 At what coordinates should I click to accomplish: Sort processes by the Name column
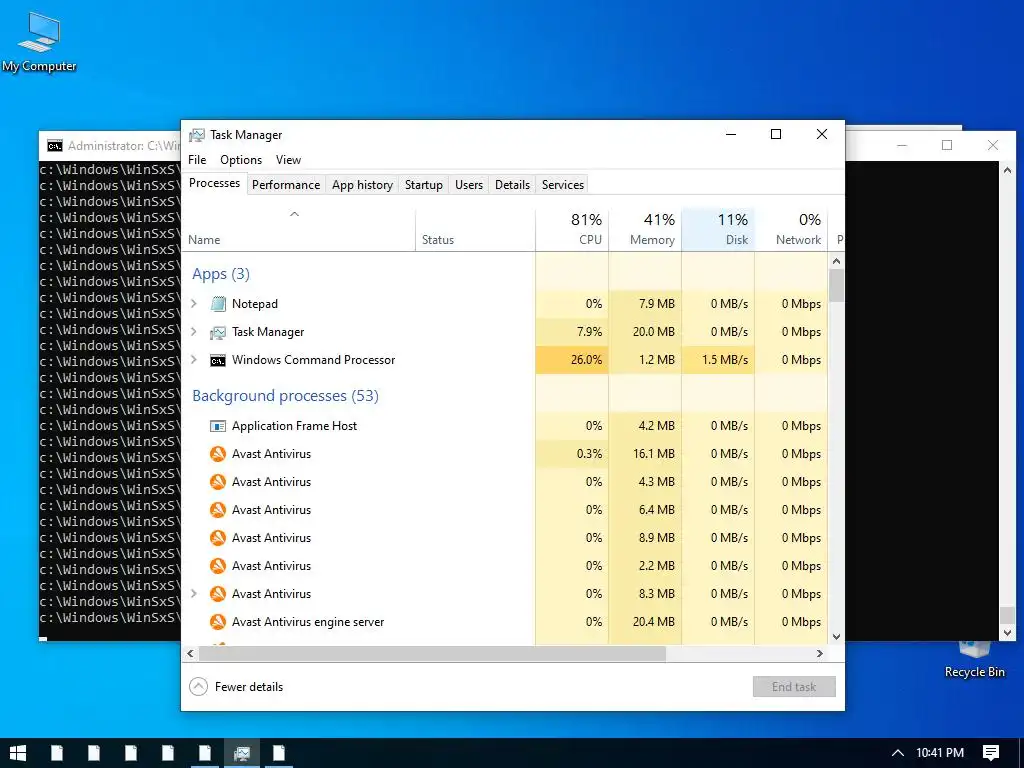coord(298,230)
